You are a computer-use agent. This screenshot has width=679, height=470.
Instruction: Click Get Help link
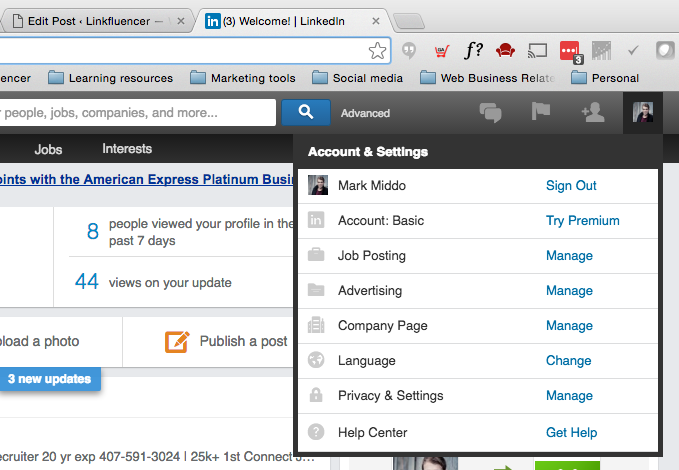click(571, 432)
